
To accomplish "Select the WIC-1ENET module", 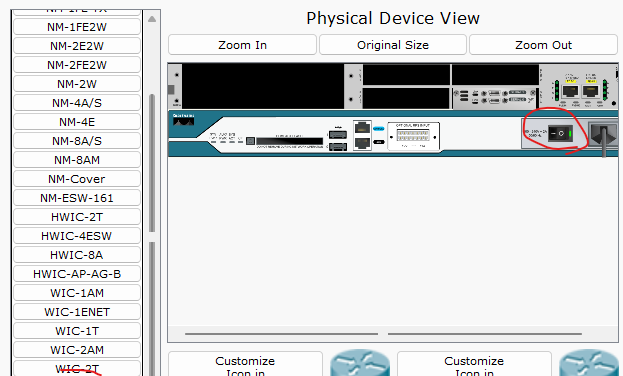I will (x=77, y=312).
